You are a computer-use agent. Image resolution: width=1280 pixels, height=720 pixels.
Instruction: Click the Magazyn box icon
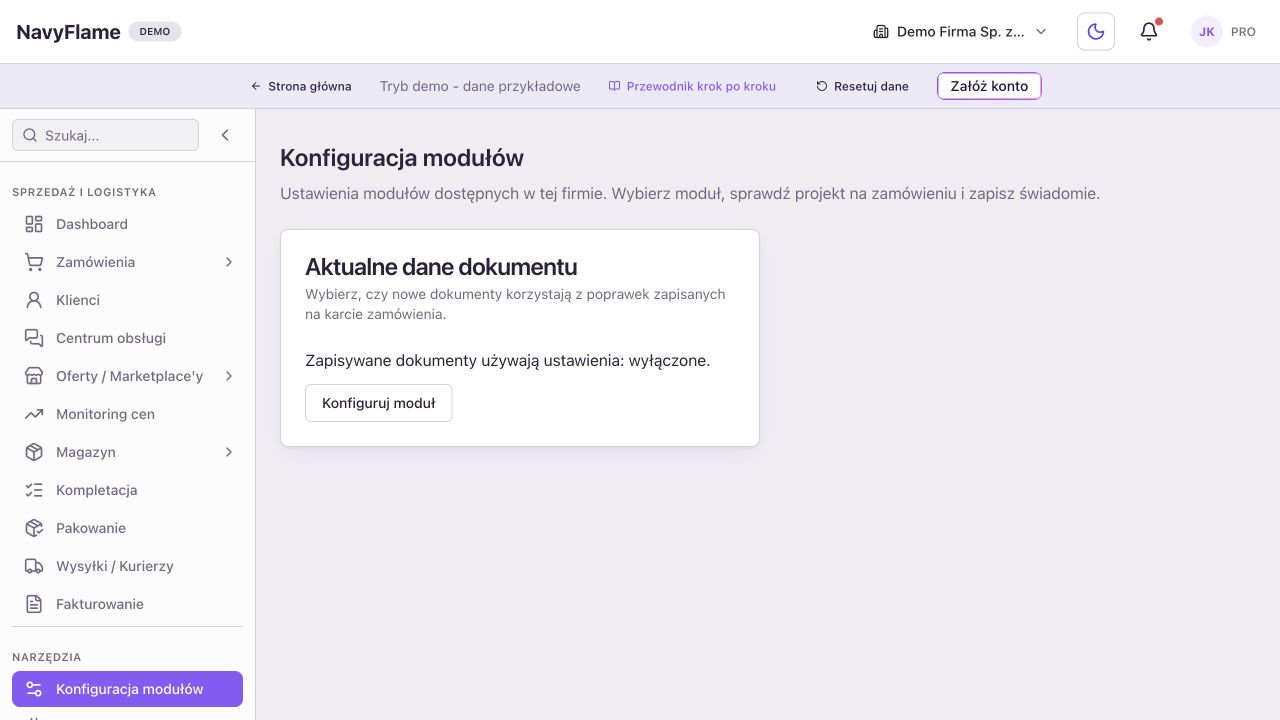[34, 452]
